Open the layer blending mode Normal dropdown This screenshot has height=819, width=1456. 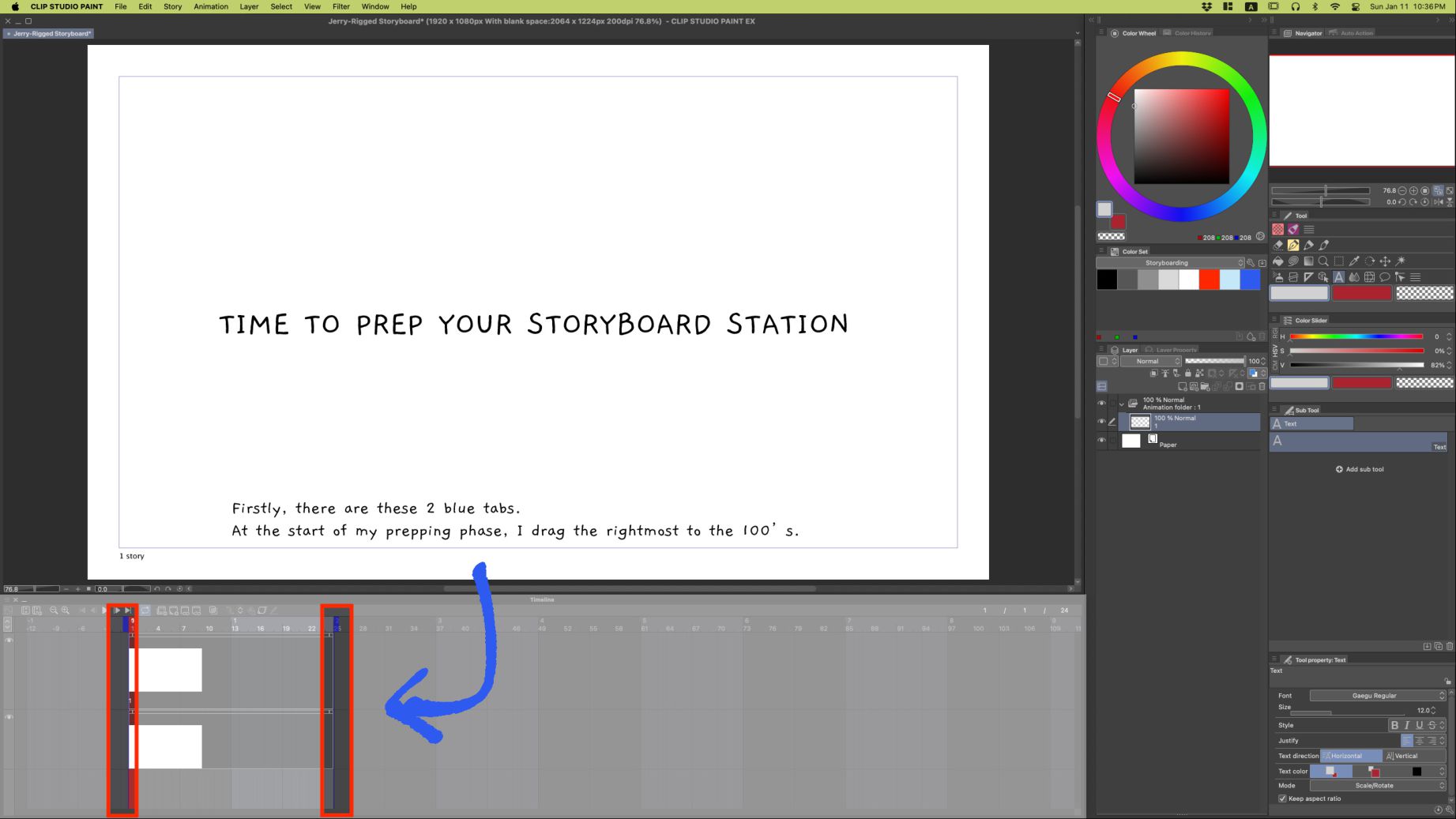point(1151,361)
